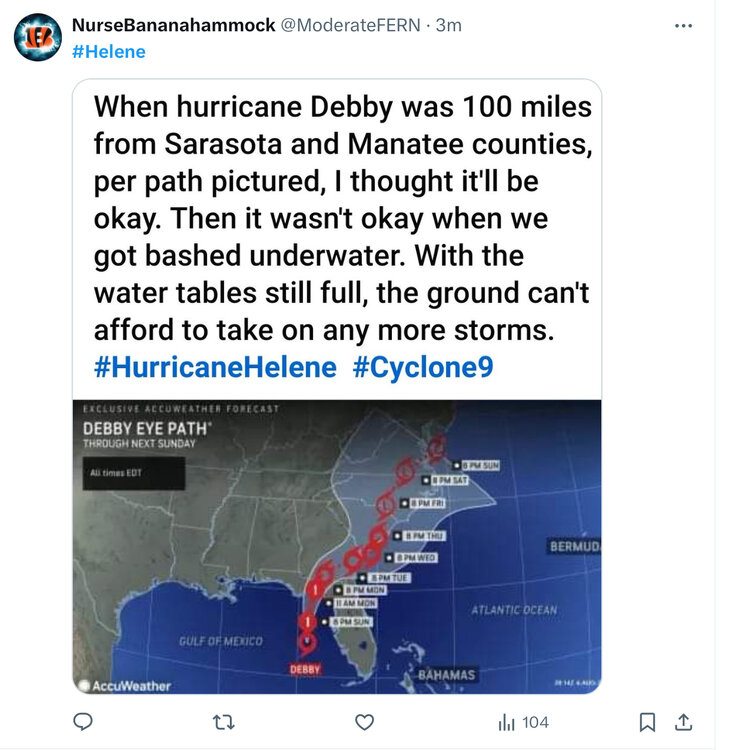Select the 8 PM WED forecast point
This screenshot has height=750, width=753.
click(x=412, y=557)
